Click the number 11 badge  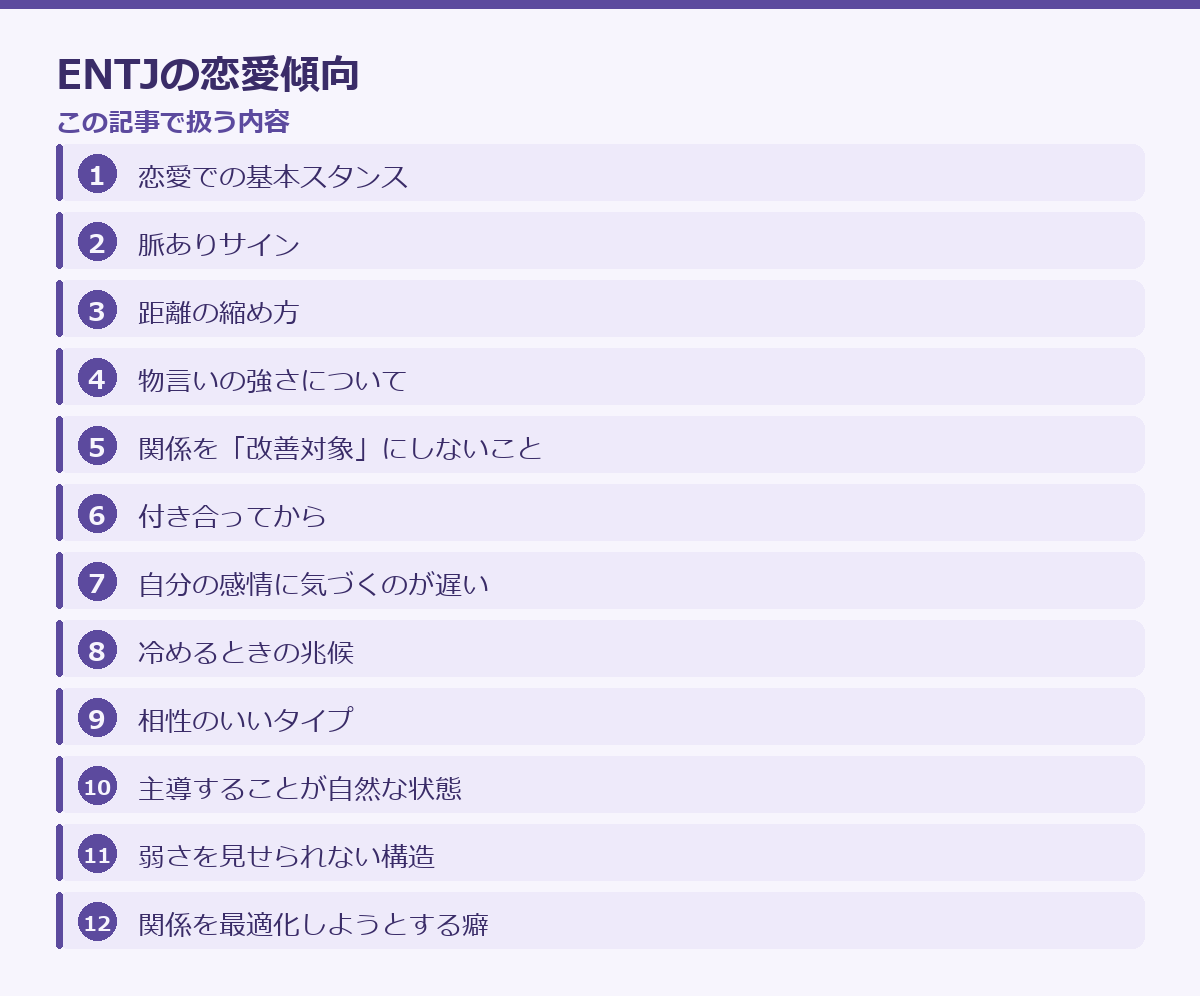point(97,855)
